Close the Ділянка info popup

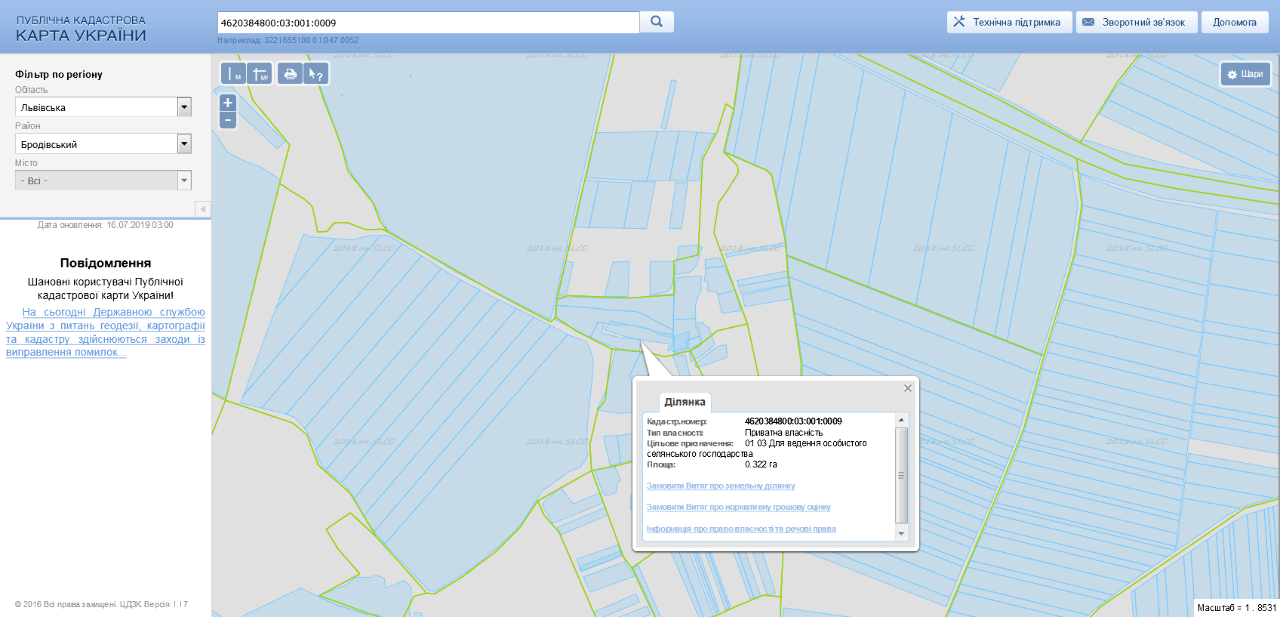[908, 388]
